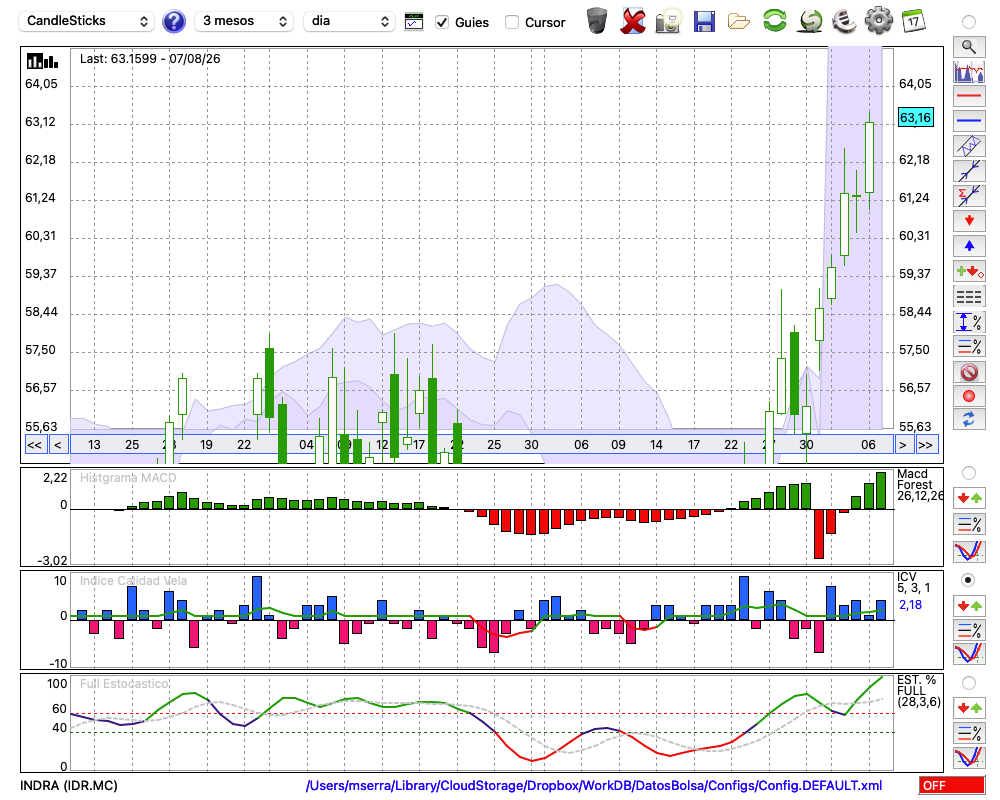The height and width of the screenshot is (800, 1000).
Task: Click the mini chart window icon in toolbar
Action: click(x=414, y=22)
